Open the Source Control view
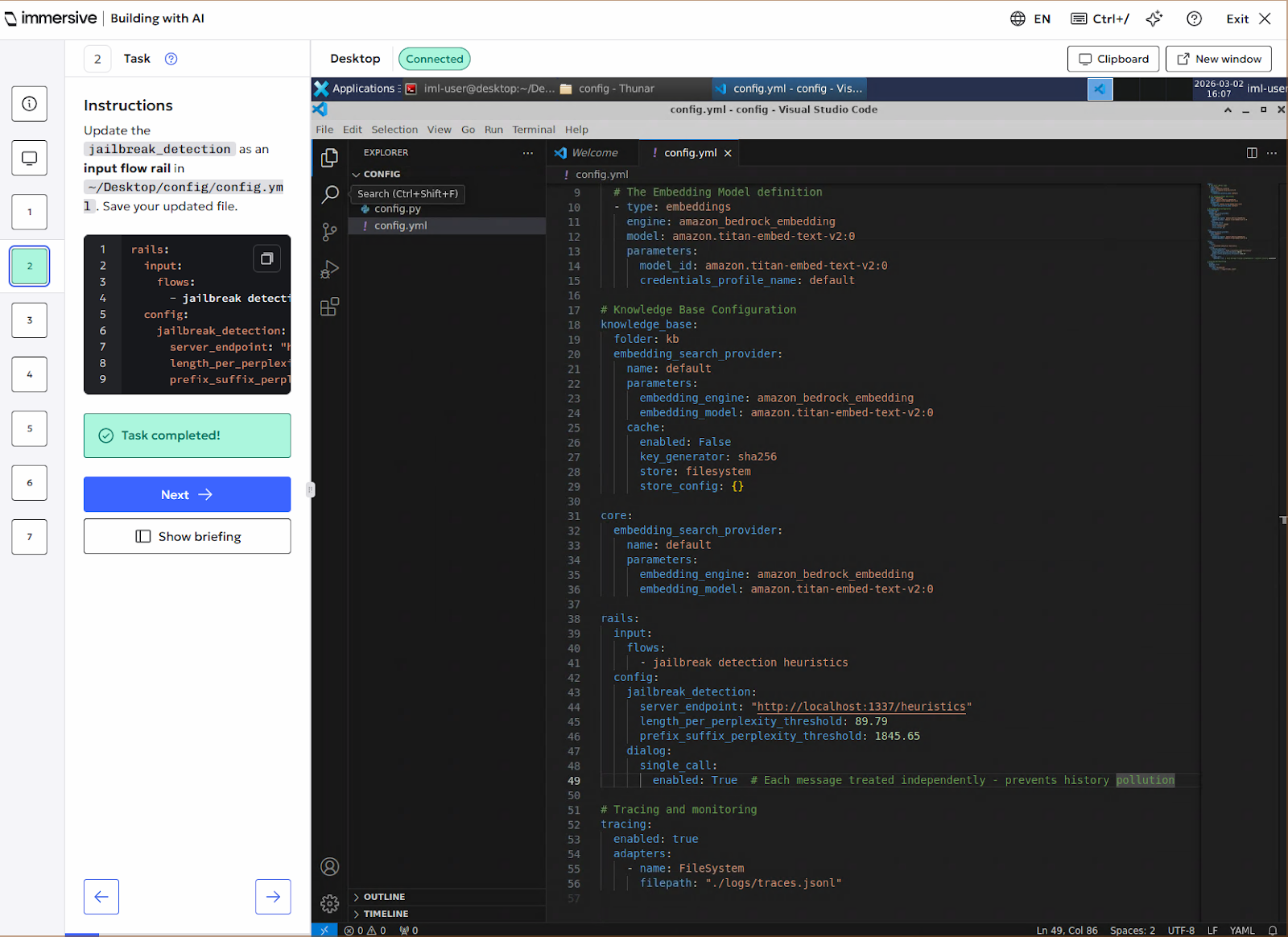 tap(329, 232)
